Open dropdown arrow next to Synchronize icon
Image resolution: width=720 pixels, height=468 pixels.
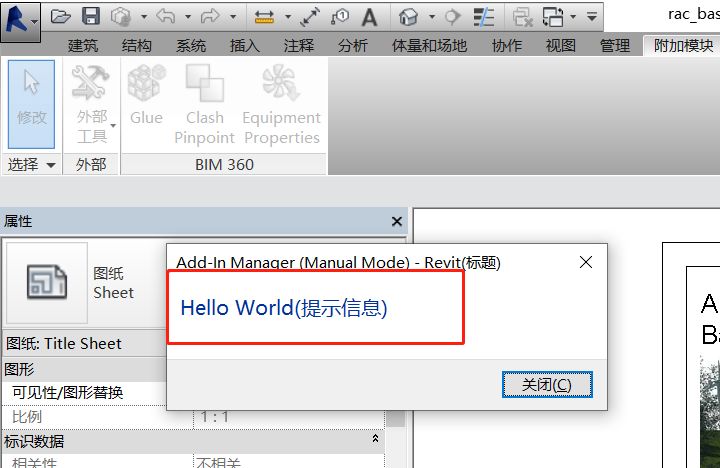144,17
